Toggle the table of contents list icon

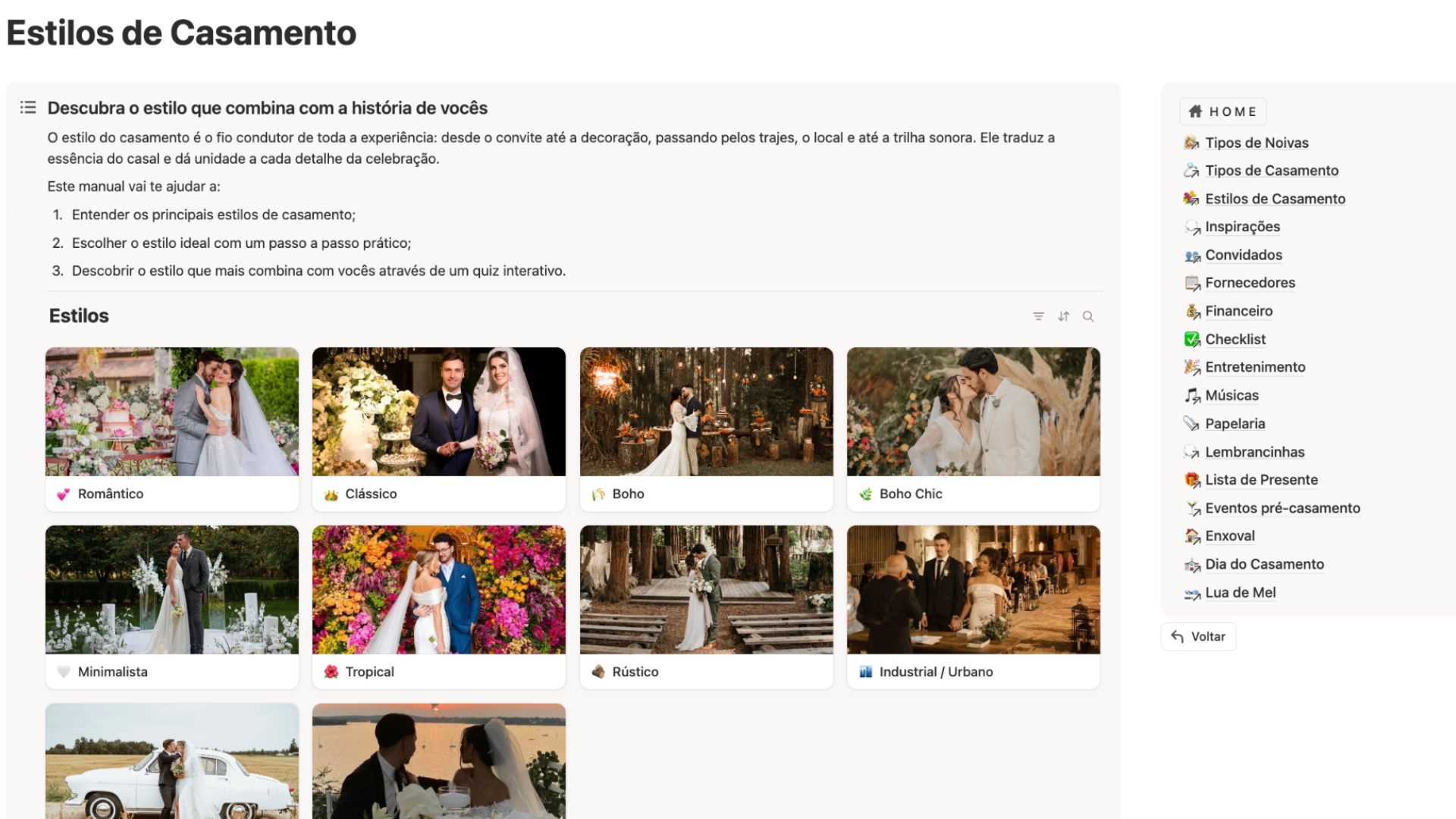click(28, 108)
